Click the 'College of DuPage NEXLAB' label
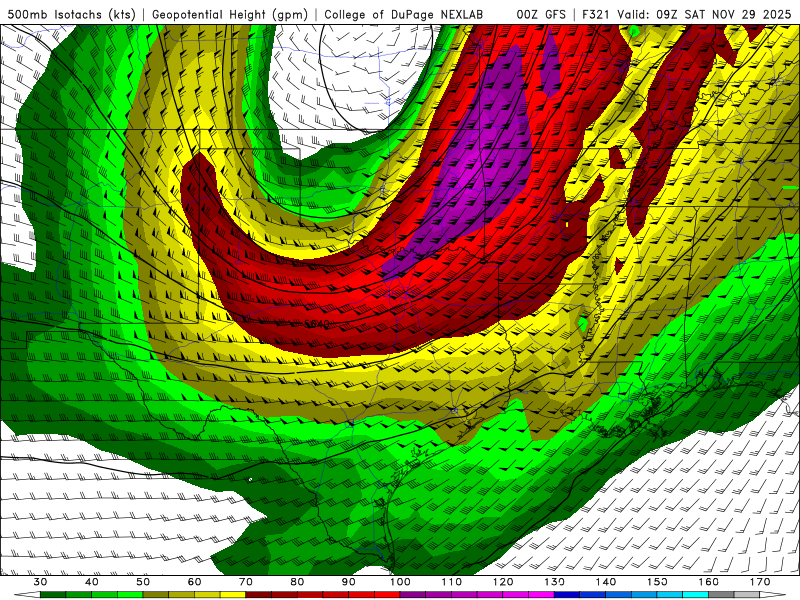 pos(404,15)
